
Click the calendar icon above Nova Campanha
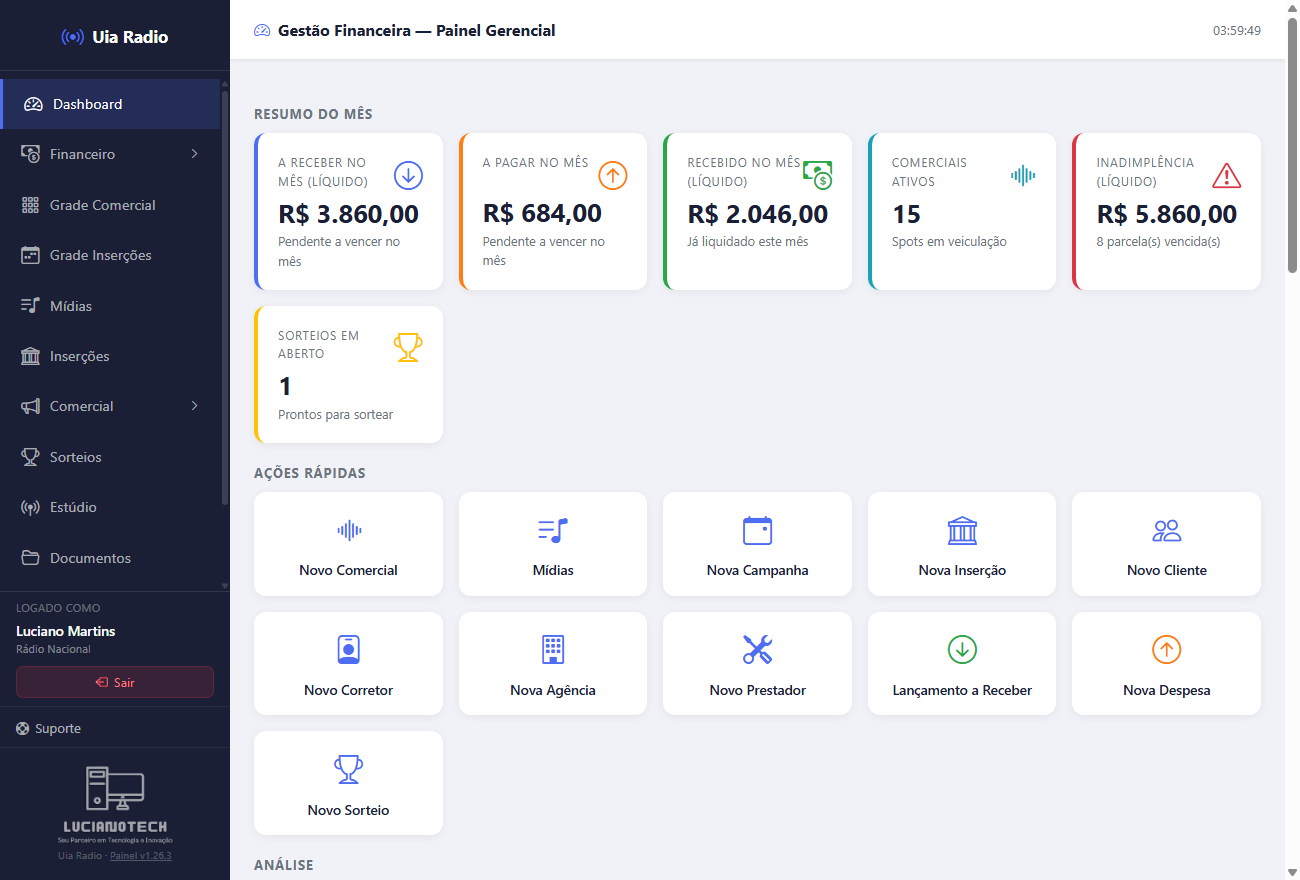758,530
